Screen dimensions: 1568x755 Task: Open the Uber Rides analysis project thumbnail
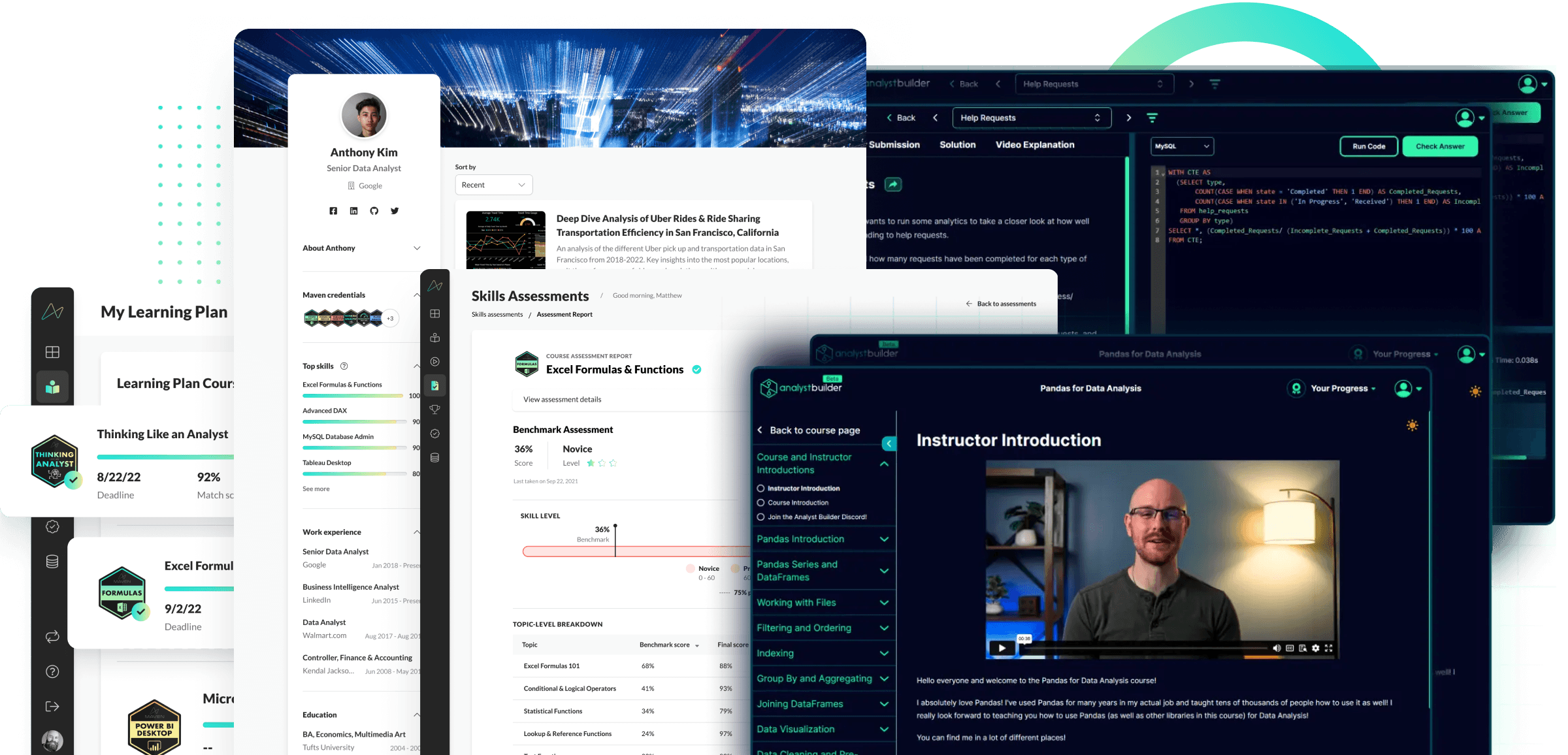pos(506,240)
